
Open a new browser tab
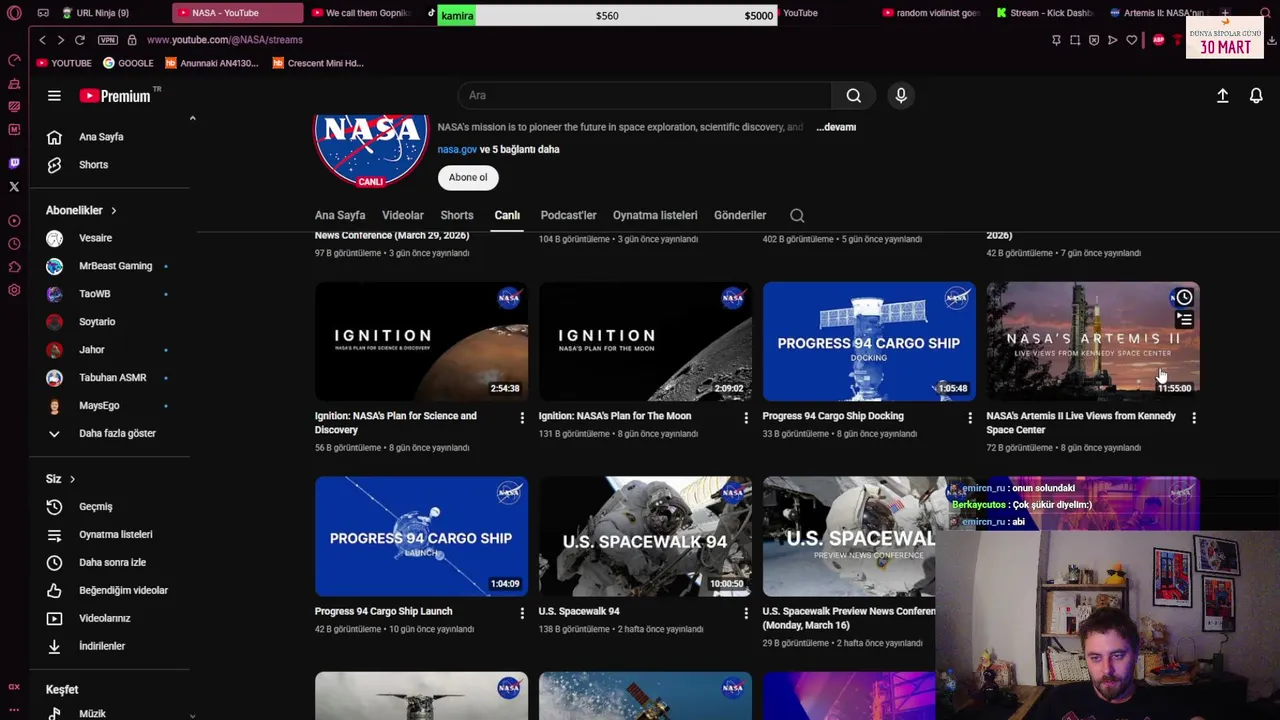(1224, 13)
